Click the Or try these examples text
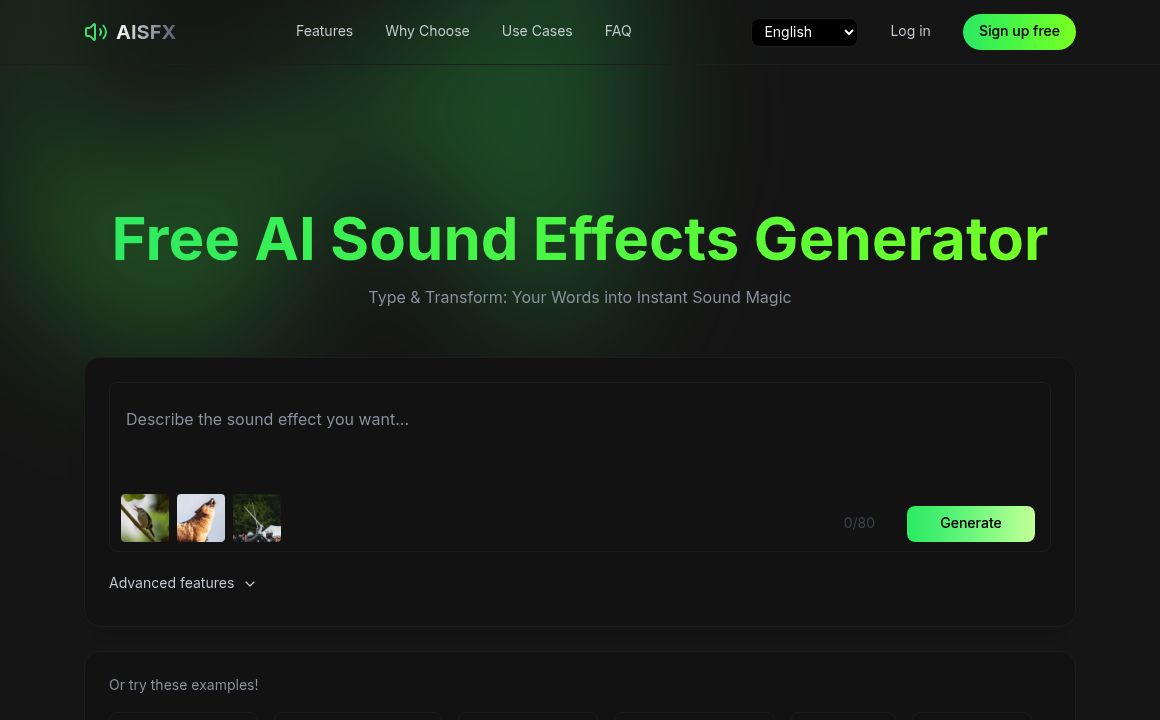Viewport: 1160px width, 720px height. [183, 685]
